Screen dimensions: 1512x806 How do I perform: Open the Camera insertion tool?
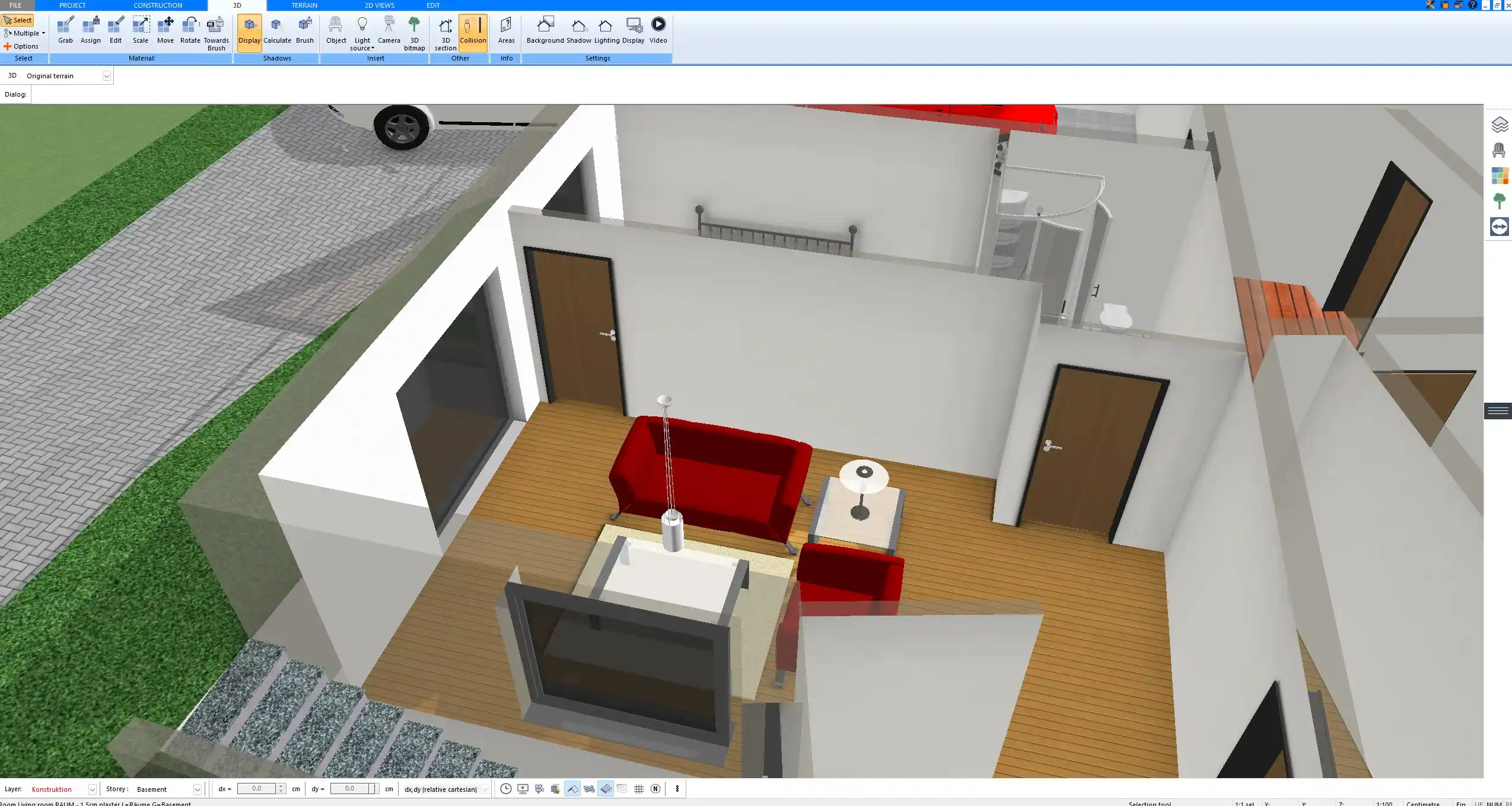tap(389, 30)
